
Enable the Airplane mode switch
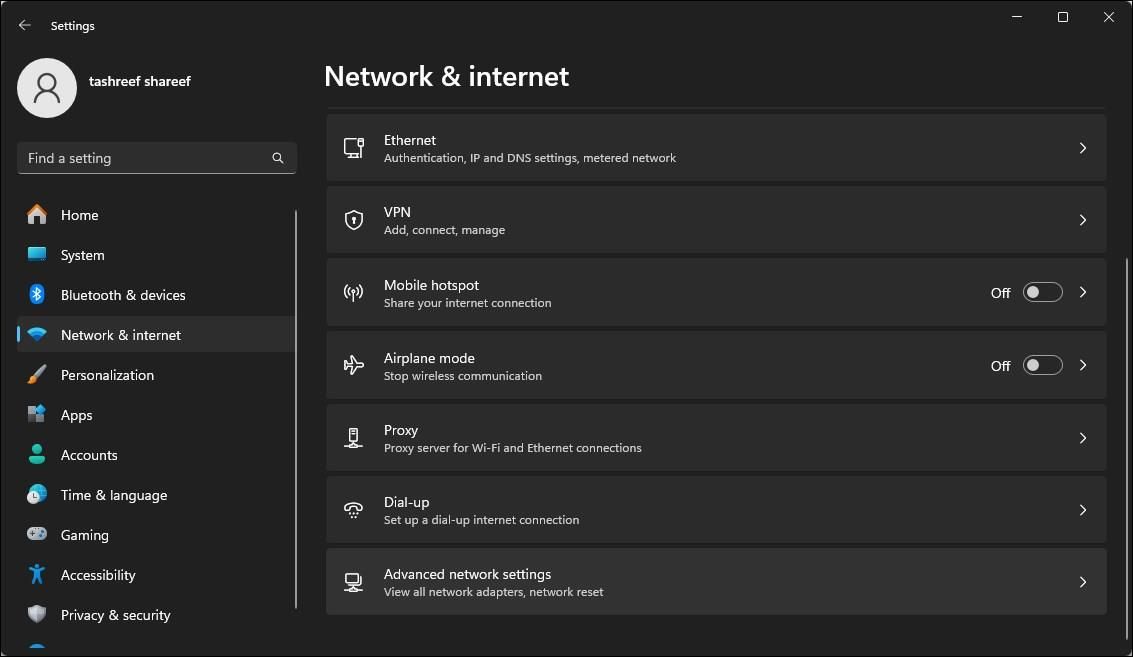[1042, 365]
